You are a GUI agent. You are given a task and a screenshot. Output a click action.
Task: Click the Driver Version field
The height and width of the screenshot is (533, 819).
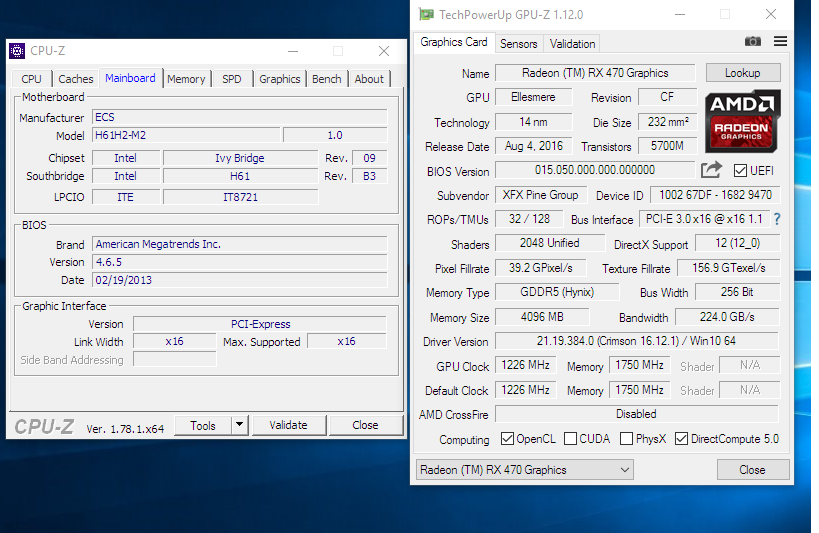pos(636,341)
